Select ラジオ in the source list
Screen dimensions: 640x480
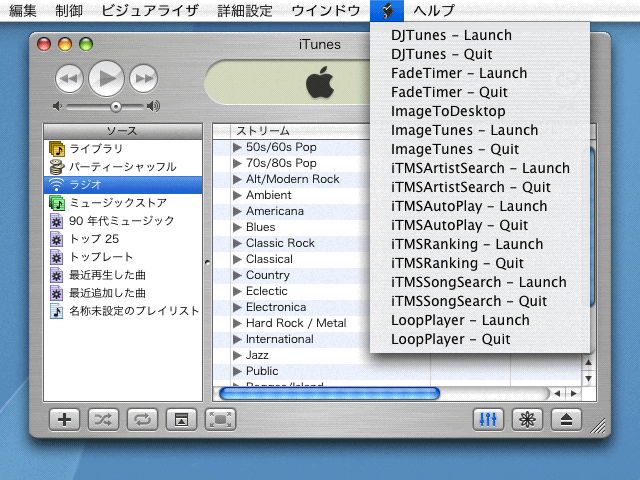123,184
